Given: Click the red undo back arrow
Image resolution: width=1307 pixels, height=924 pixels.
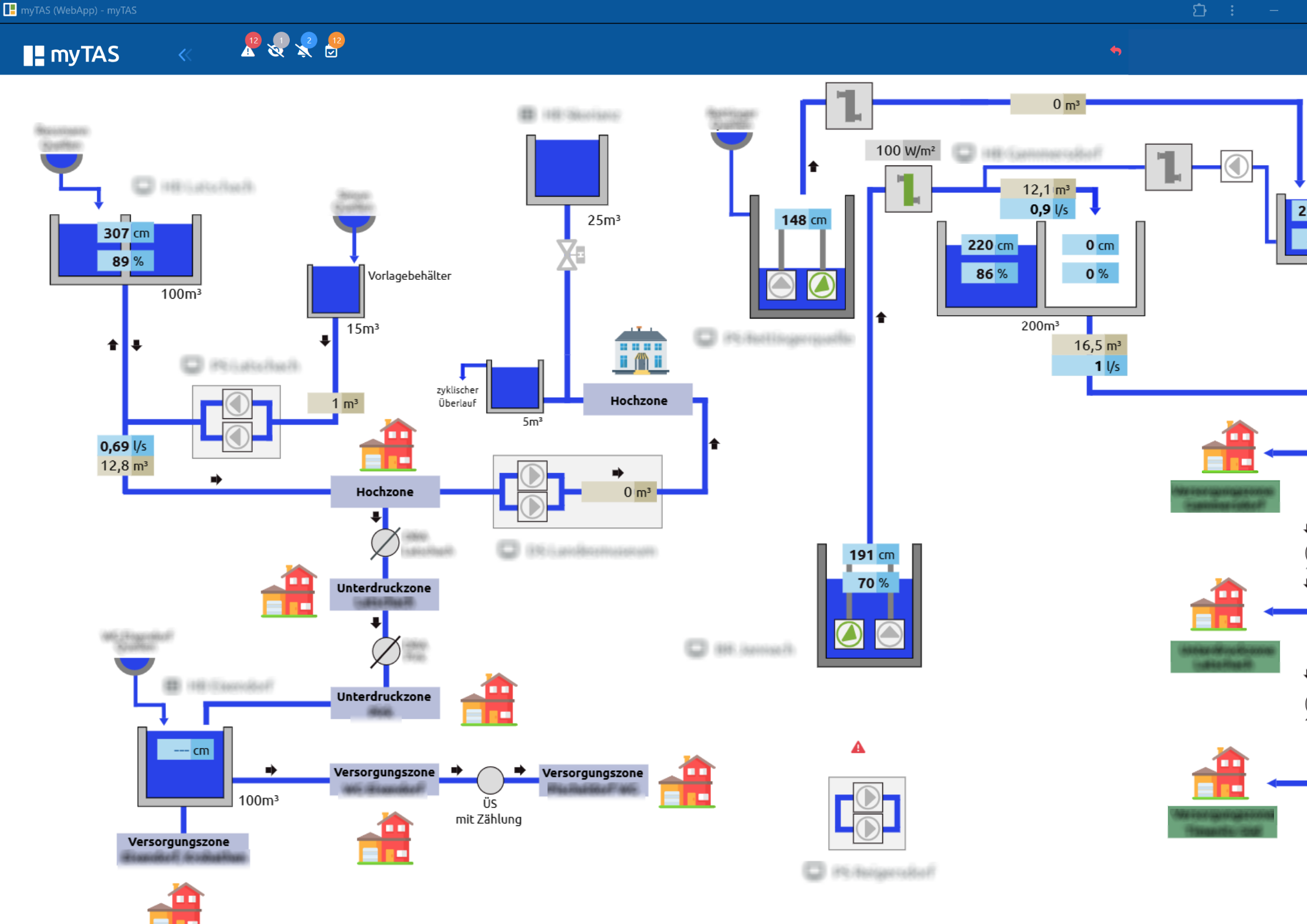Looking at the screenshot, I should point(1115,51).
